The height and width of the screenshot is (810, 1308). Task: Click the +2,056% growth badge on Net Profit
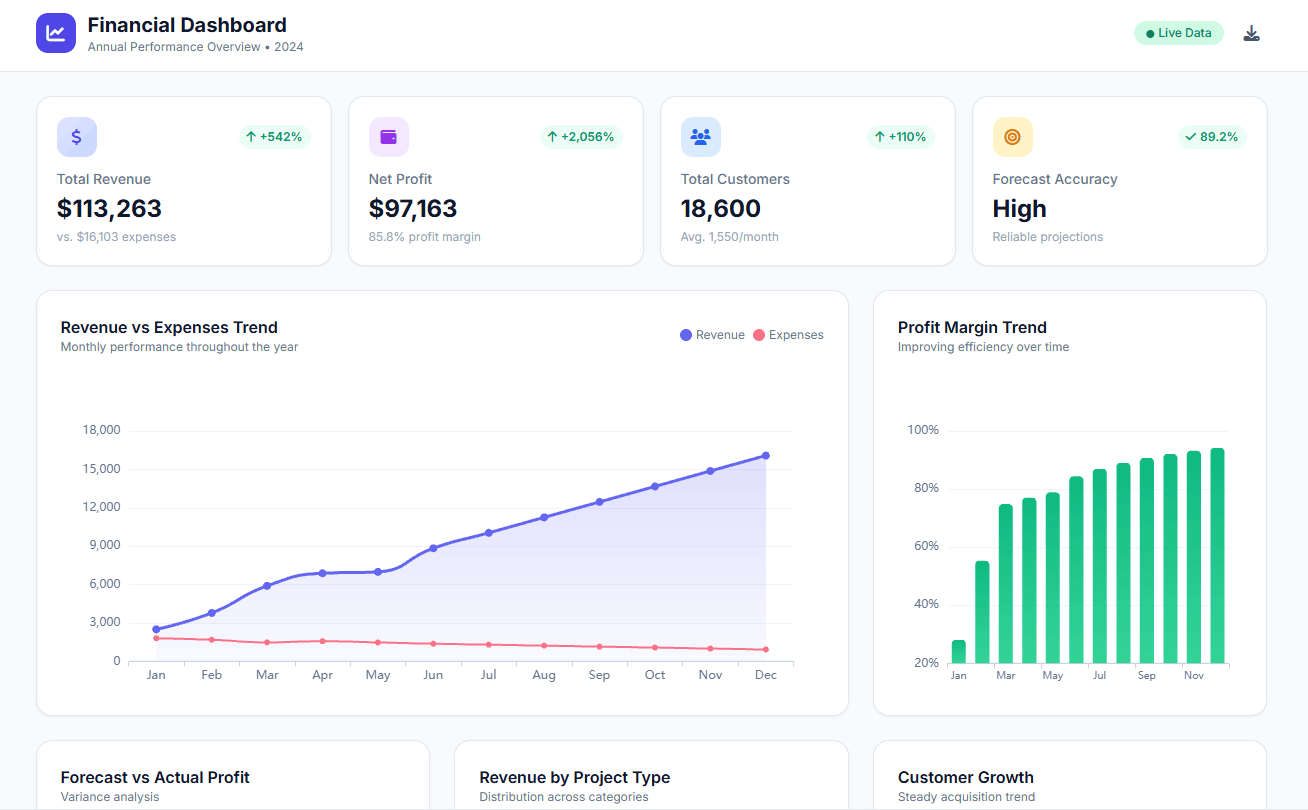point(581,137)
